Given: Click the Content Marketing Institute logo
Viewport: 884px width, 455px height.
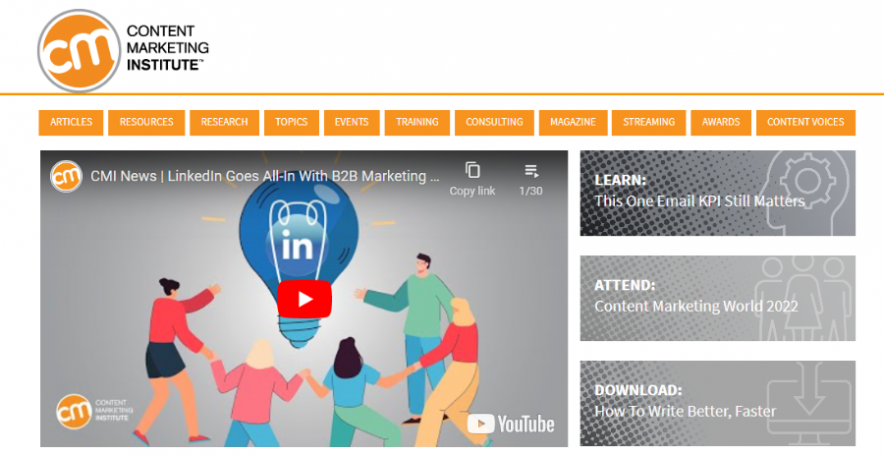Looking at the screenshot, I should pos(123,50).
